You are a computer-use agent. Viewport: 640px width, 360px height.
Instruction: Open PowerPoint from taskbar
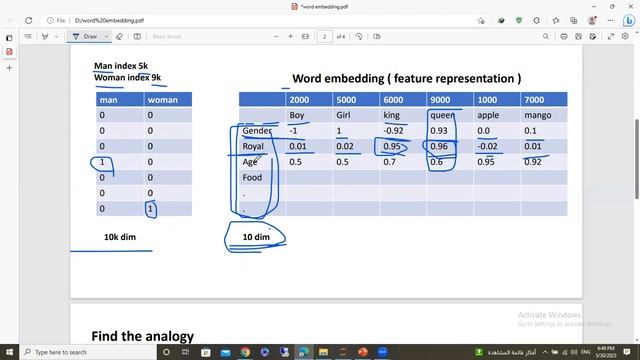coord(362,352)
